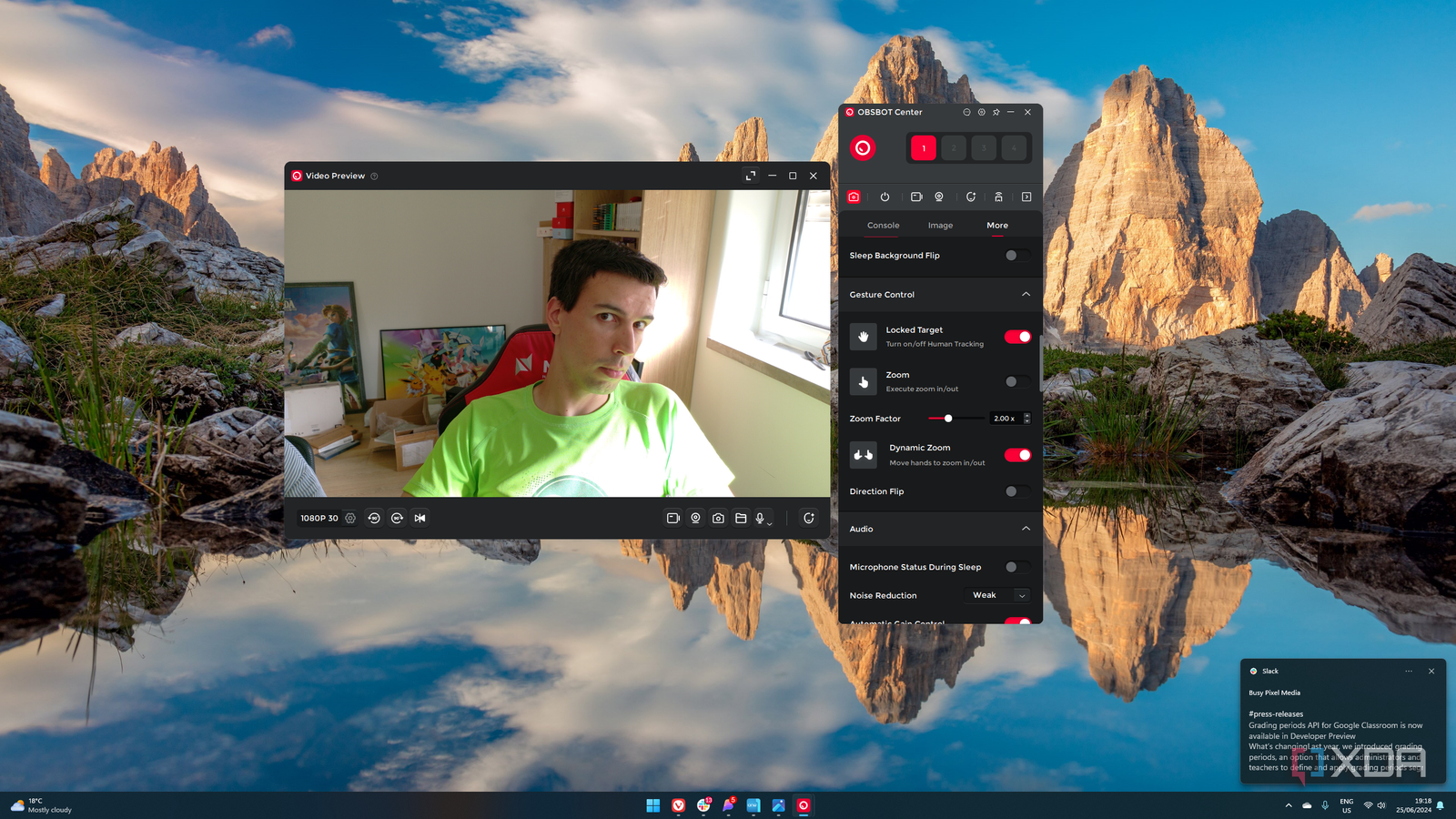The height and width of the screenshot is (819, 1456).
Task: Collapse the Gesture Control section
Action: [1026, 294]
